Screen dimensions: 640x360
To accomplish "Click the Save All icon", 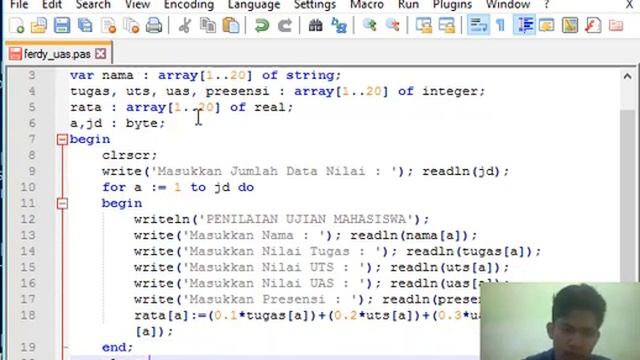I will coord(85,25).
